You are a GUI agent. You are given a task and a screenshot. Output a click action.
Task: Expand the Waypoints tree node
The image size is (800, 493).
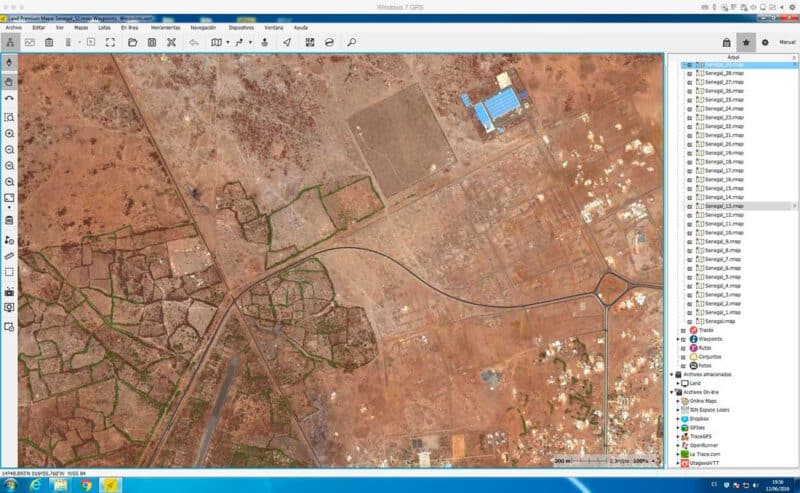[678, 339]
